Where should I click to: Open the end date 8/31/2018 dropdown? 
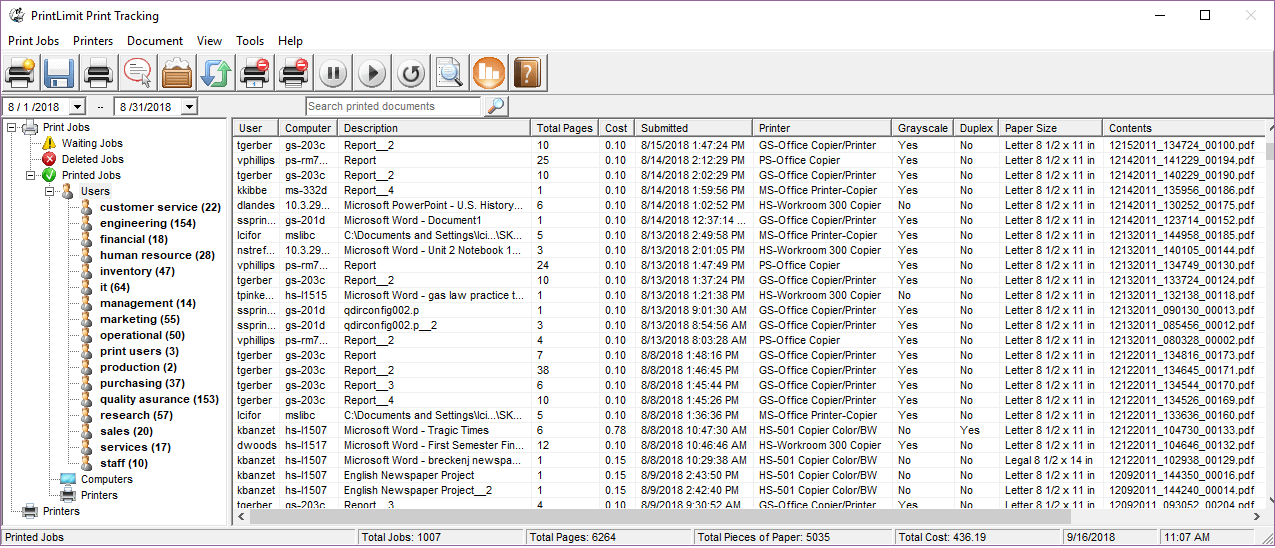click(189, 107)
